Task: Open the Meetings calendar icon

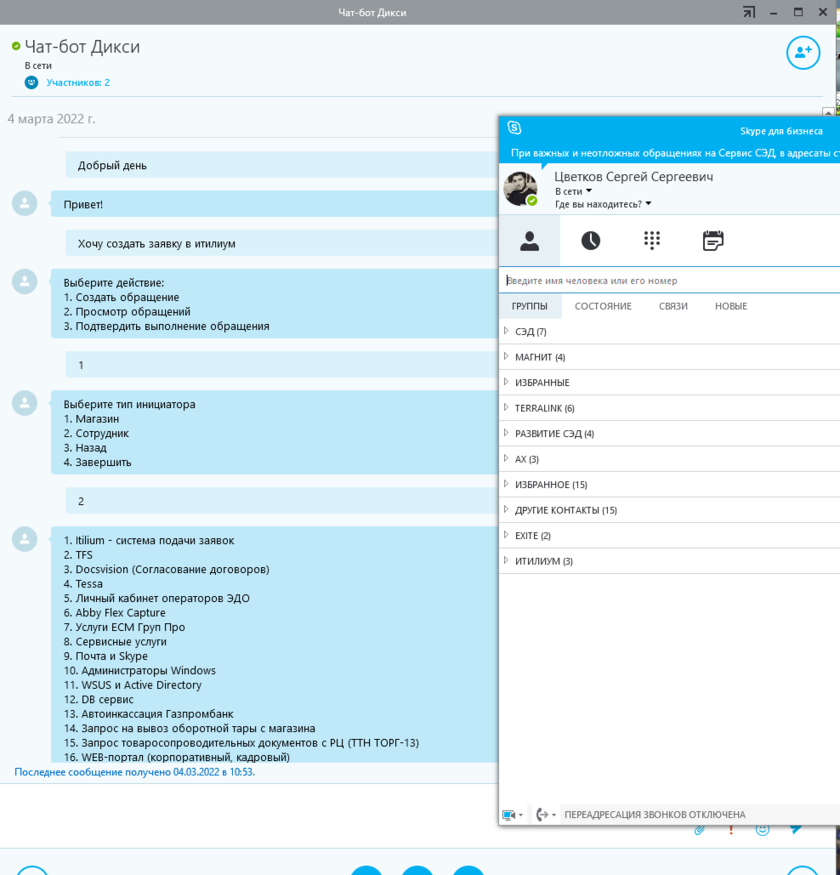Action: point(713,241)
